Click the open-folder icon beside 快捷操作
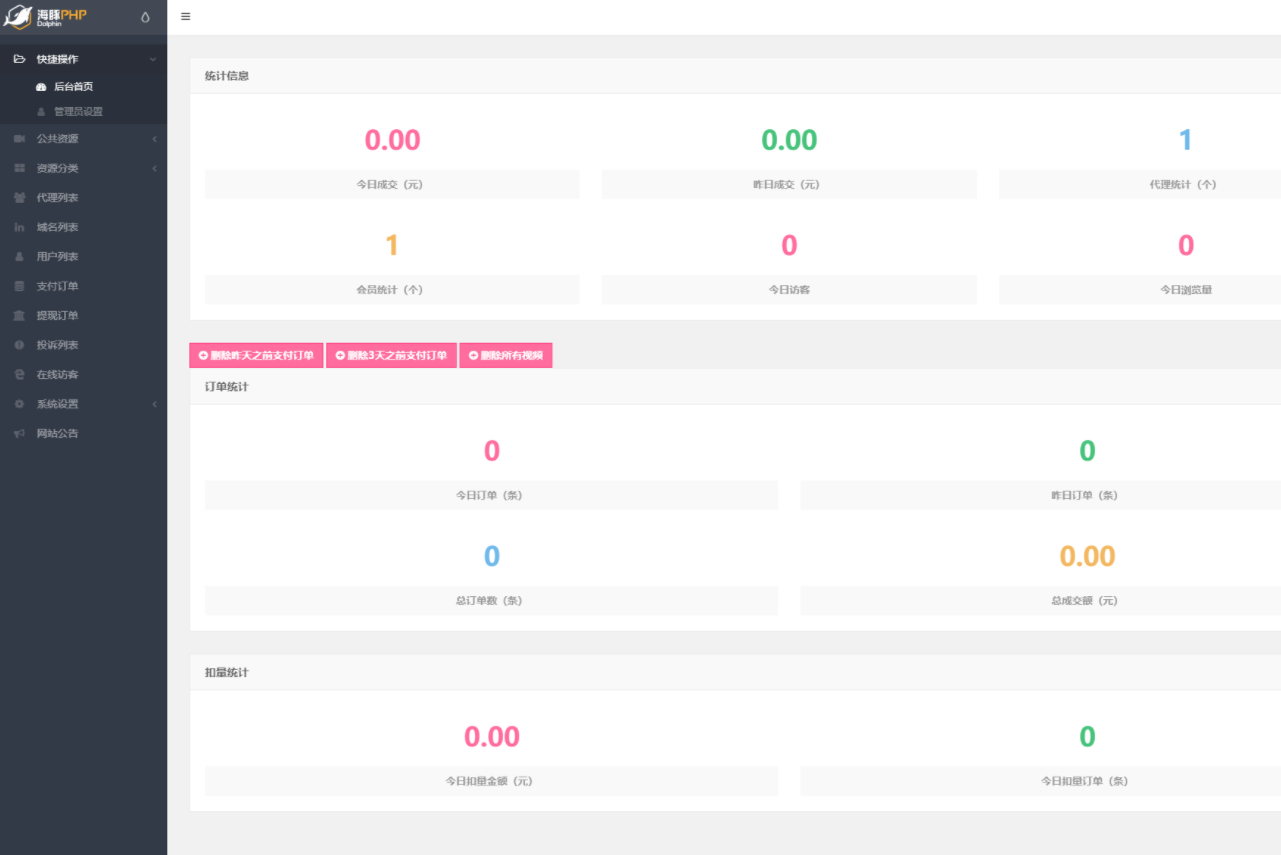This screenshot has height=855, width=1281. (19, 59)
